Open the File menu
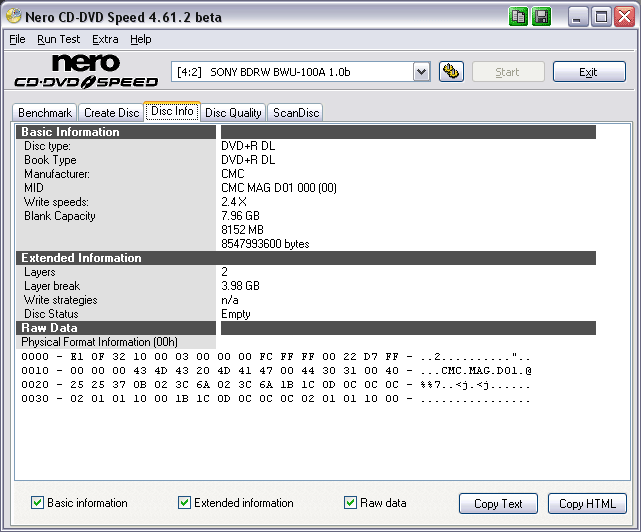 pyautogui.click(x=17, y=39)
